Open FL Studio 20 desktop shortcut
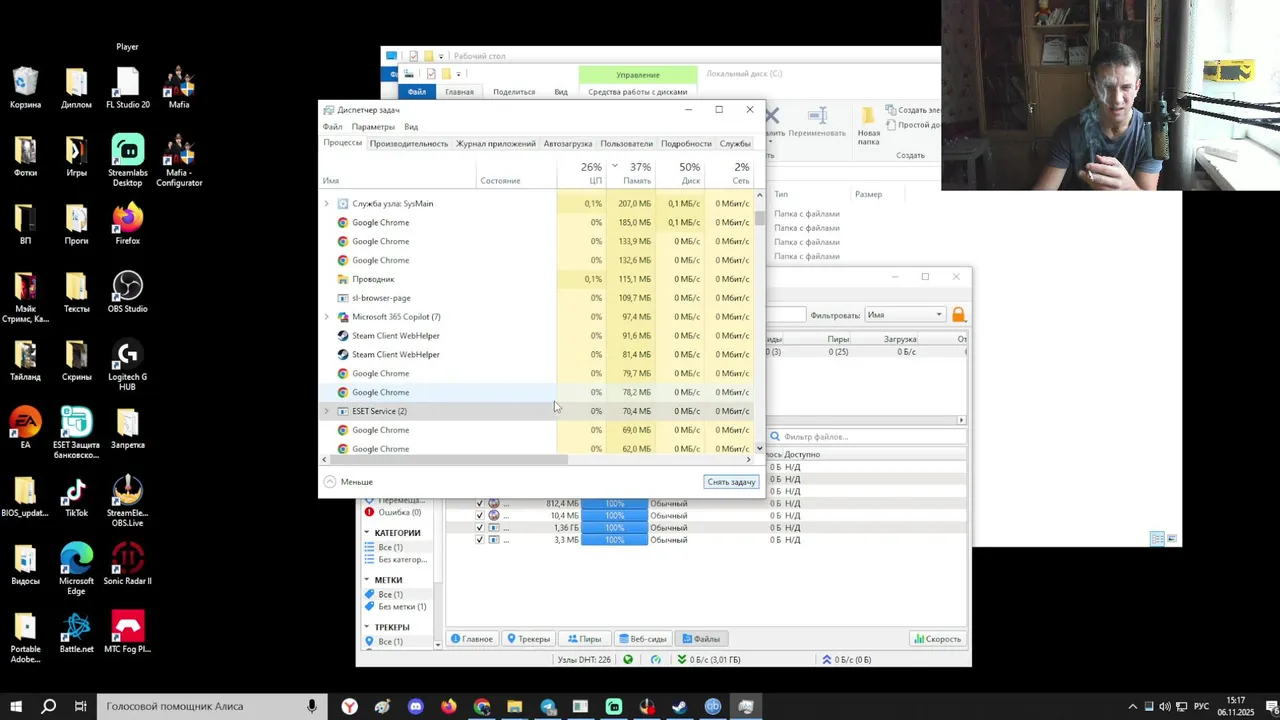 click(x=127, y=88)
